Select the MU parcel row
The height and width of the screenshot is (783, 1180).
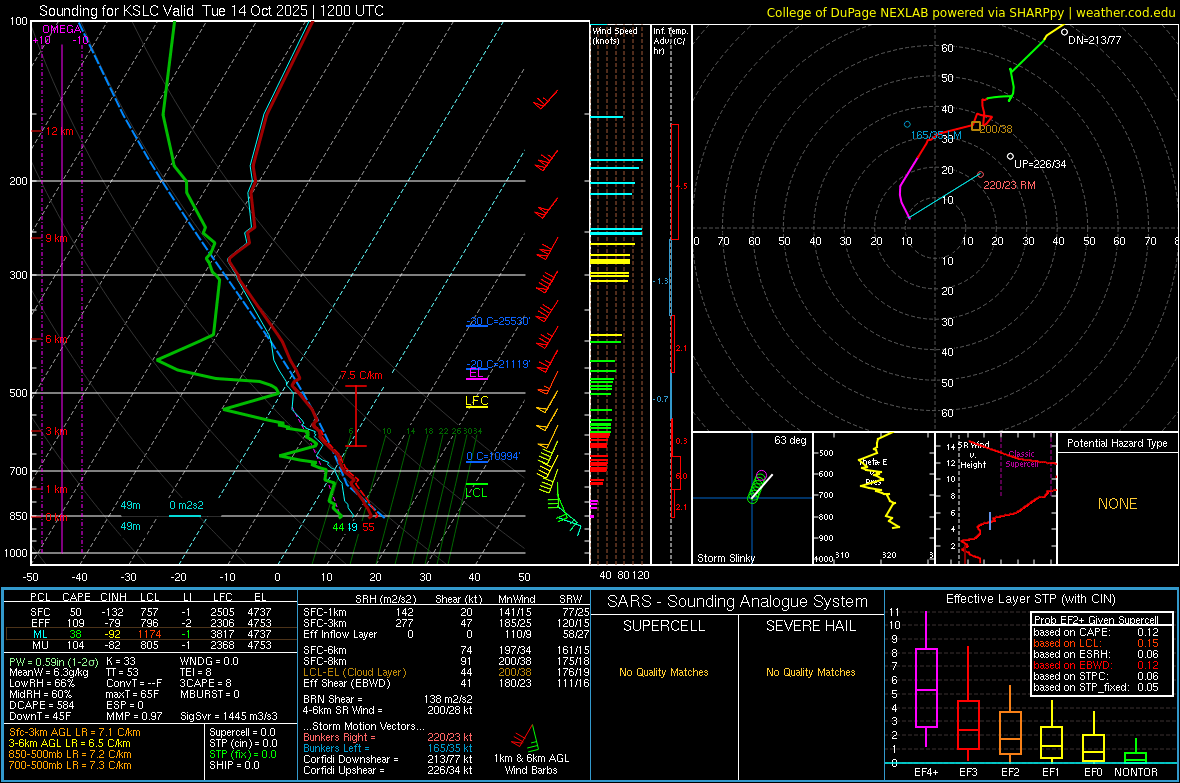(x=149, y=645)
